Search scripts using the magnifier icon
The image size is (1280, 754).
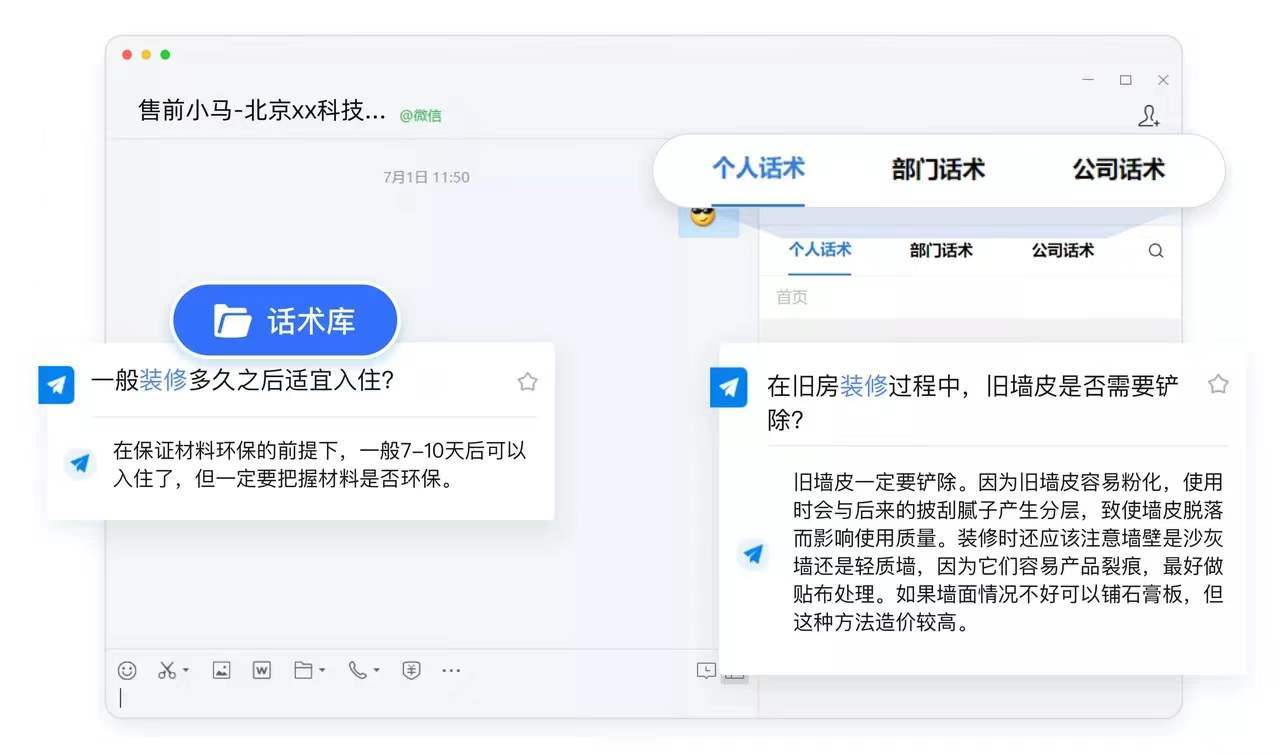coord(1156,251)
